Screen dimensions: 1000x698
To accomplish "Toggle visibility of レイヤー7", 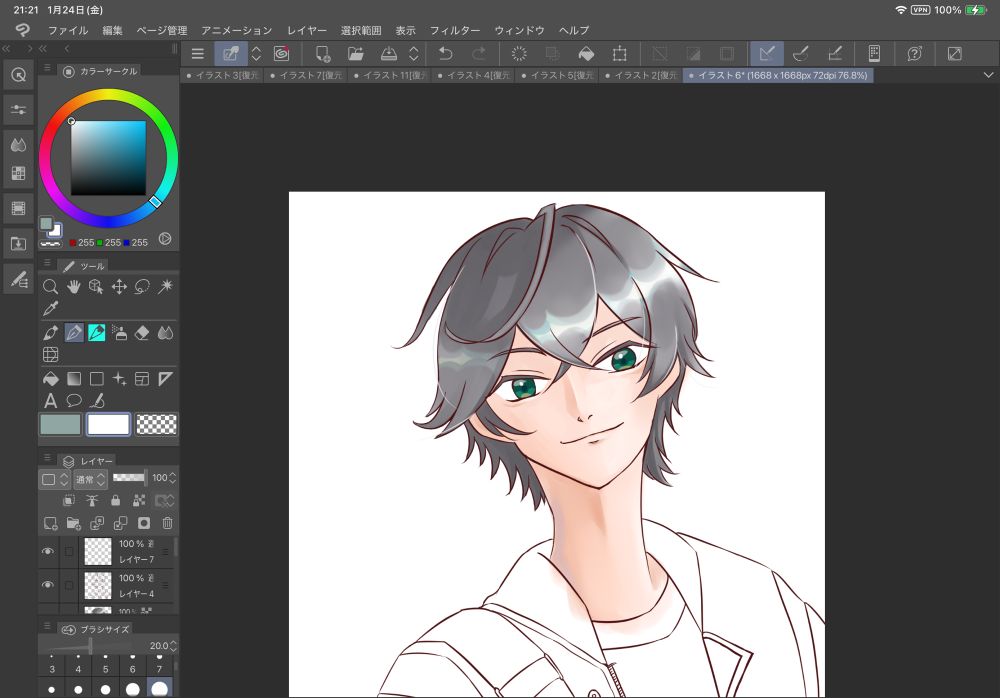I will point(48,551).
